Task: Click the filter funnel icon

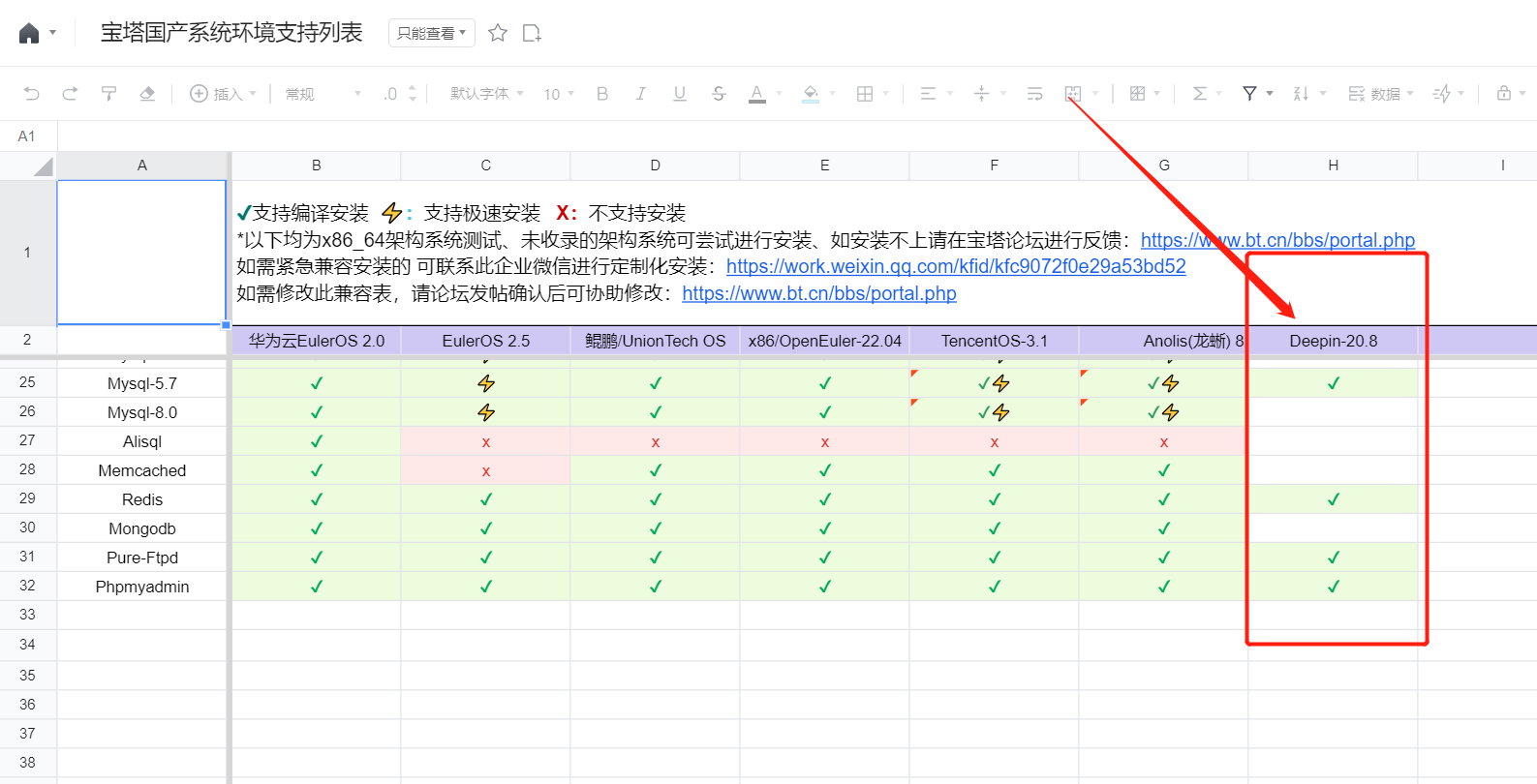Action: click(x=1250, y=94)
